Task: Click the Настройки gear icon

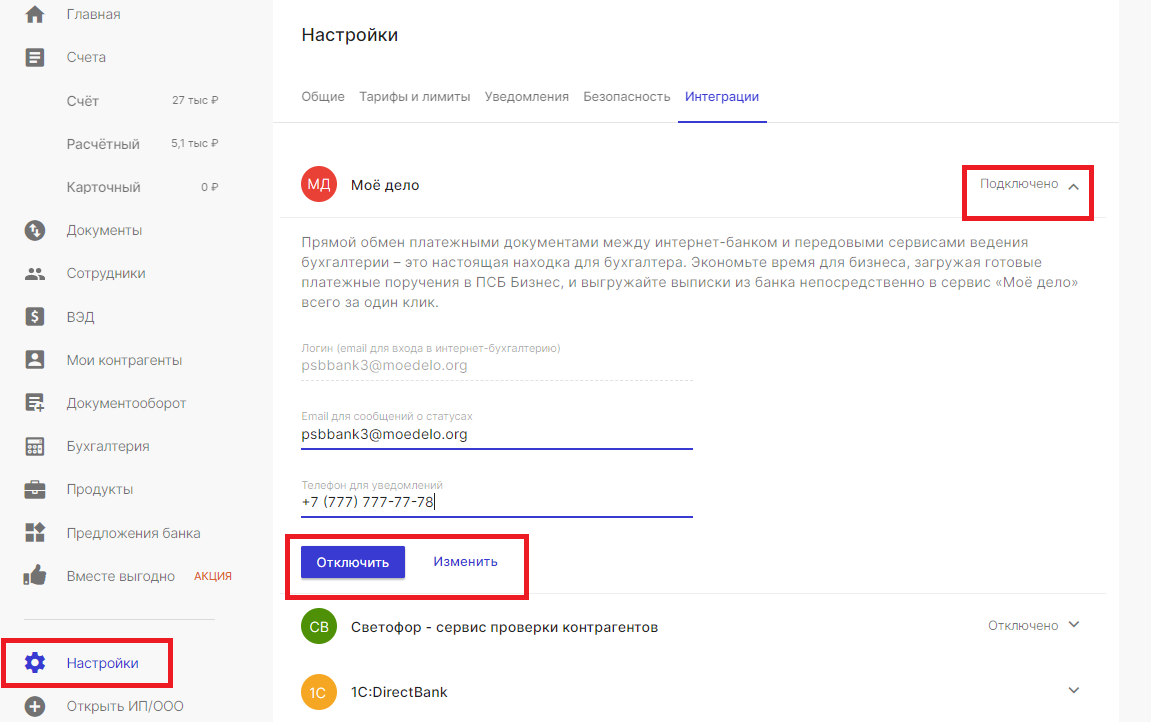Action: pyautogui.click(x=35, y=663)
